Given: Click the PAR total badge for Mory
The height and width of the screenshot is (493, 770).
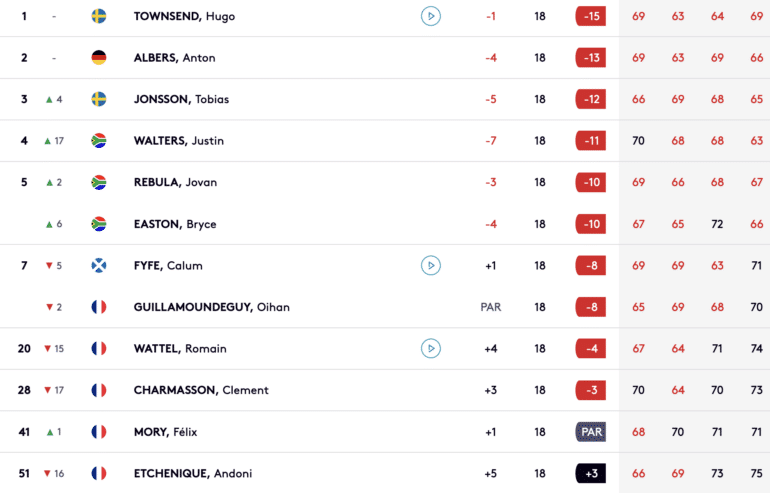Looking at the screenshot, I should 590,432.
